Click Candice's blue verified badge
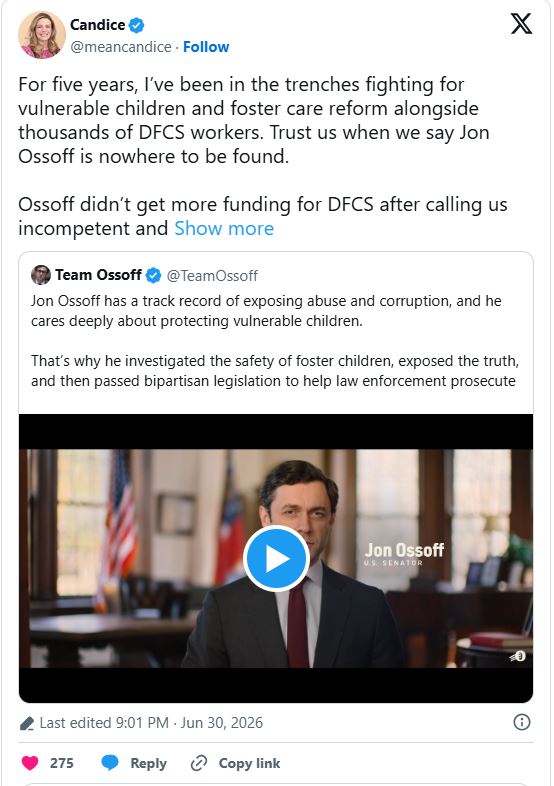Image resolution: width=554 pixels, height=786 pixels. pos(137,25)
